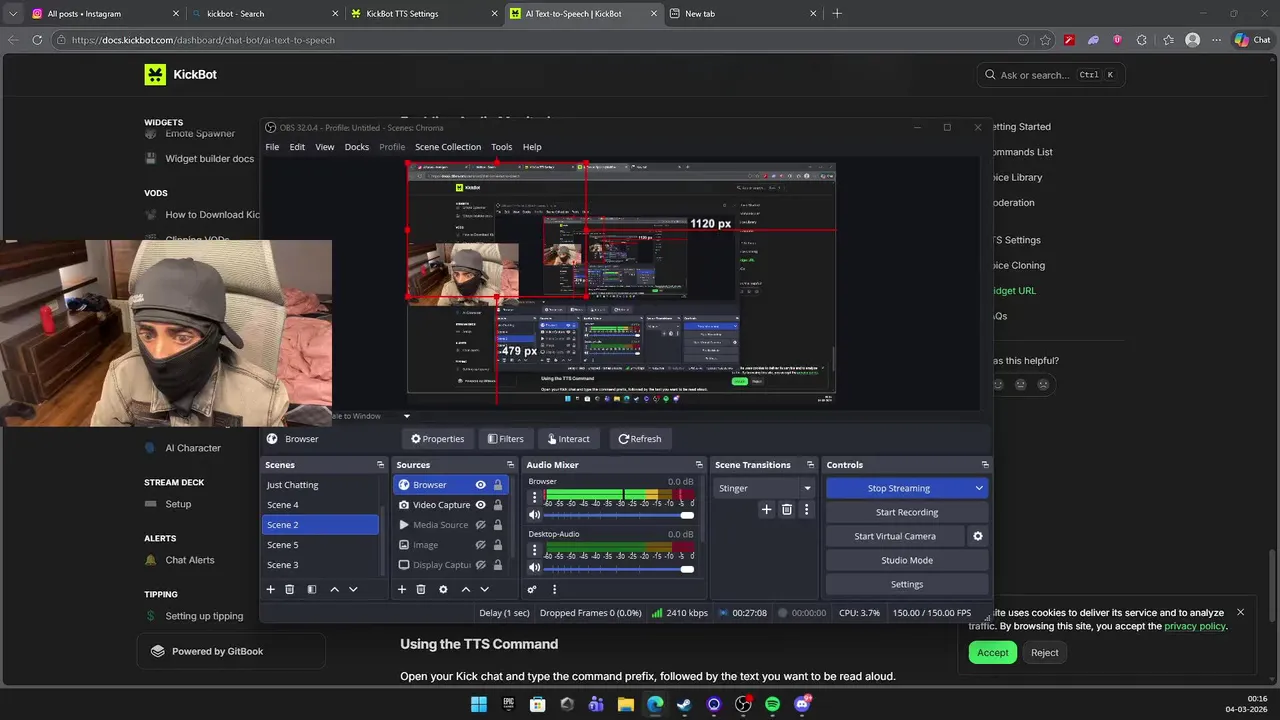Open OBS Studio from the taskbar
The width and height of the screenshot is (1280, 720).
[x=743, y=704]
